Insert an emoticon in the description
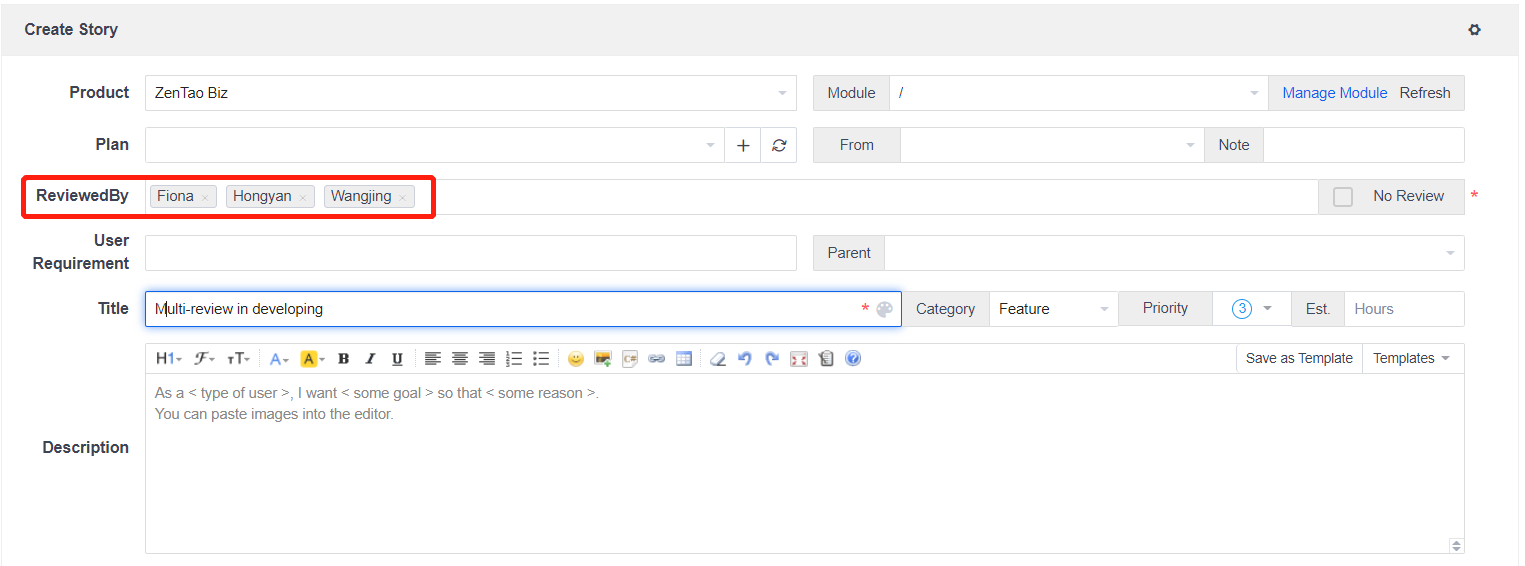 576,359
